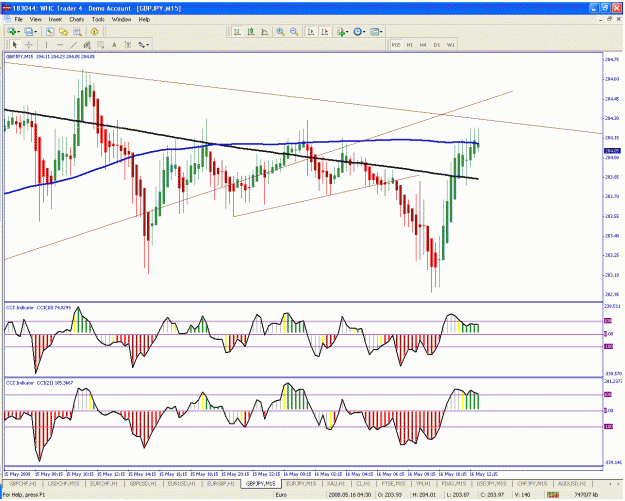Image resolution: width=625 pixels, height=501 pixels.
Task: Toggle Auto Scroll chart button
Action: point(311,31)
